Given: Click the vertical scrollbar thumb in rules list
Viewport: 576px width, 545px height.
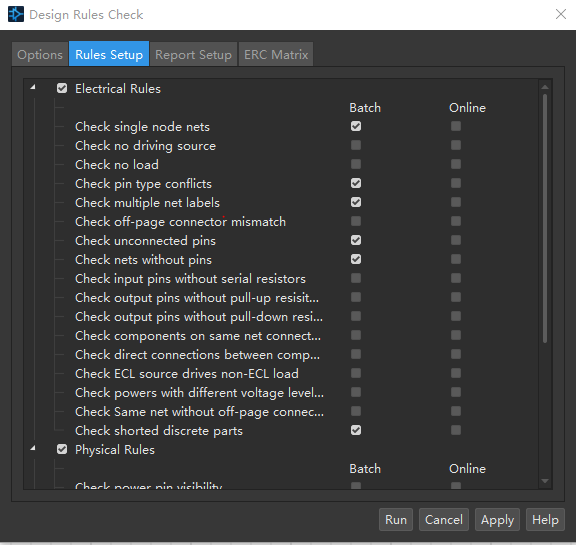Looking at the screenshot, I should pyautogui.click(x=545, y=219).
